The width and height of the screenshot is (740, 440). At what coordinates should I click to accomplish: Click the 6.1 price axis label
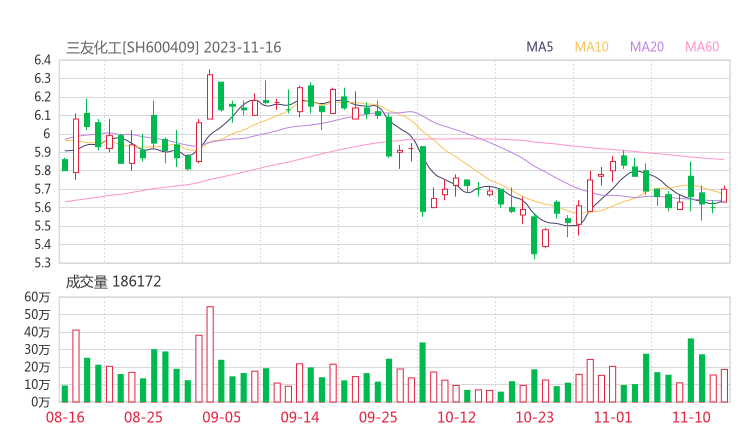42,115
